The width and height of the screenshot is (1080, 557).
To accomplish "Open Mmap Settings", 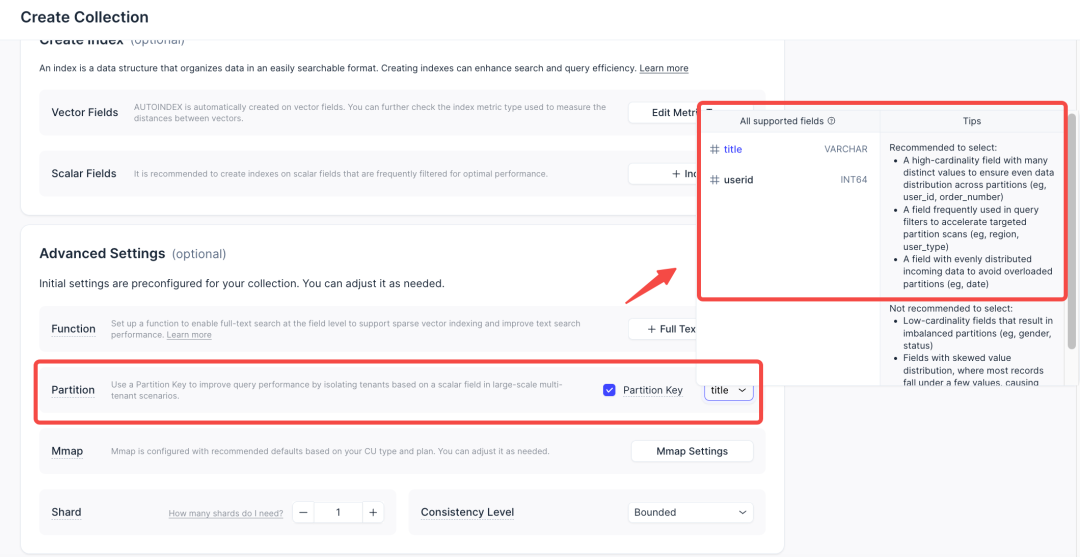I will [x=691, y=451].
